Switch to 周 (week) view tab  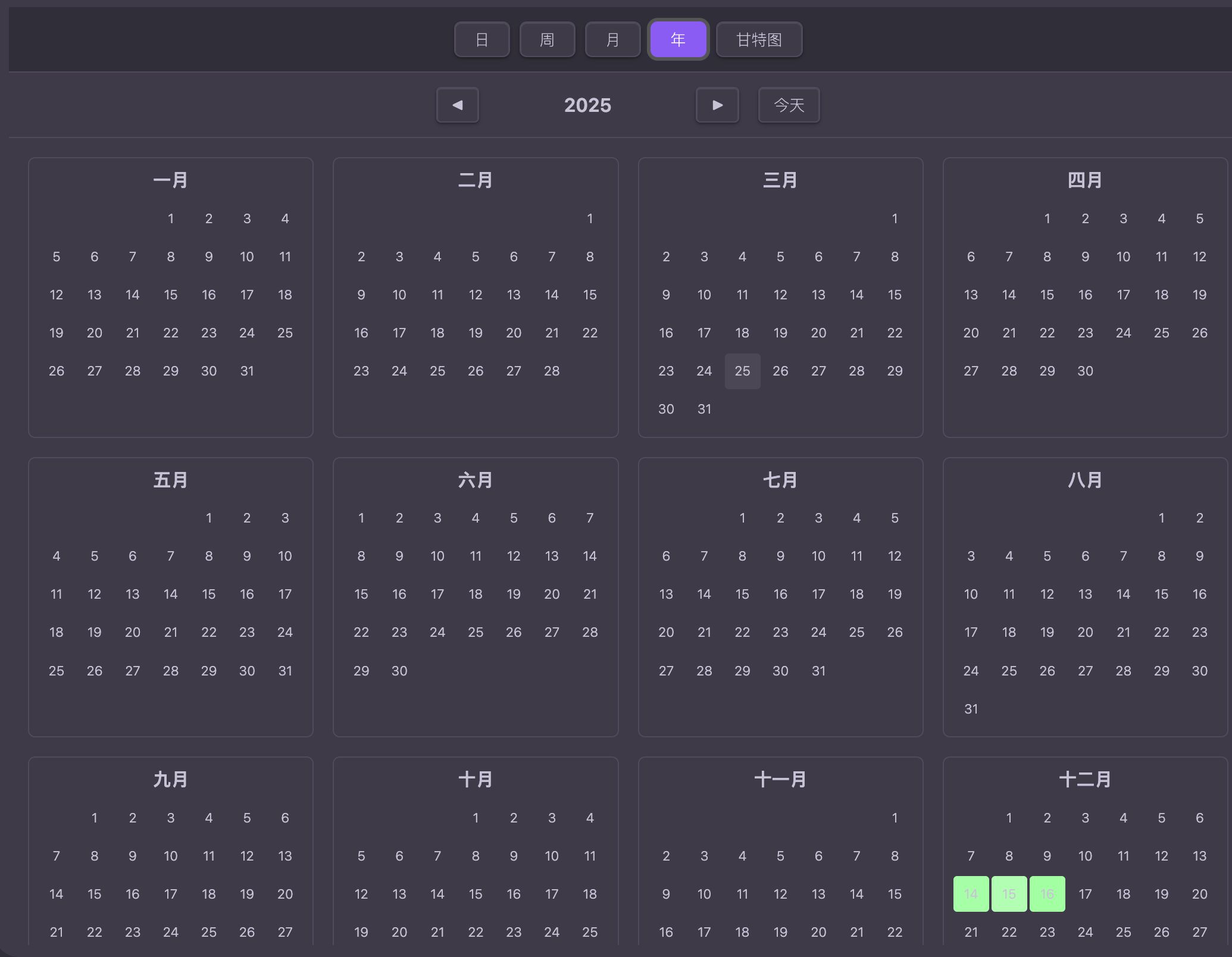tap(547, 40)
